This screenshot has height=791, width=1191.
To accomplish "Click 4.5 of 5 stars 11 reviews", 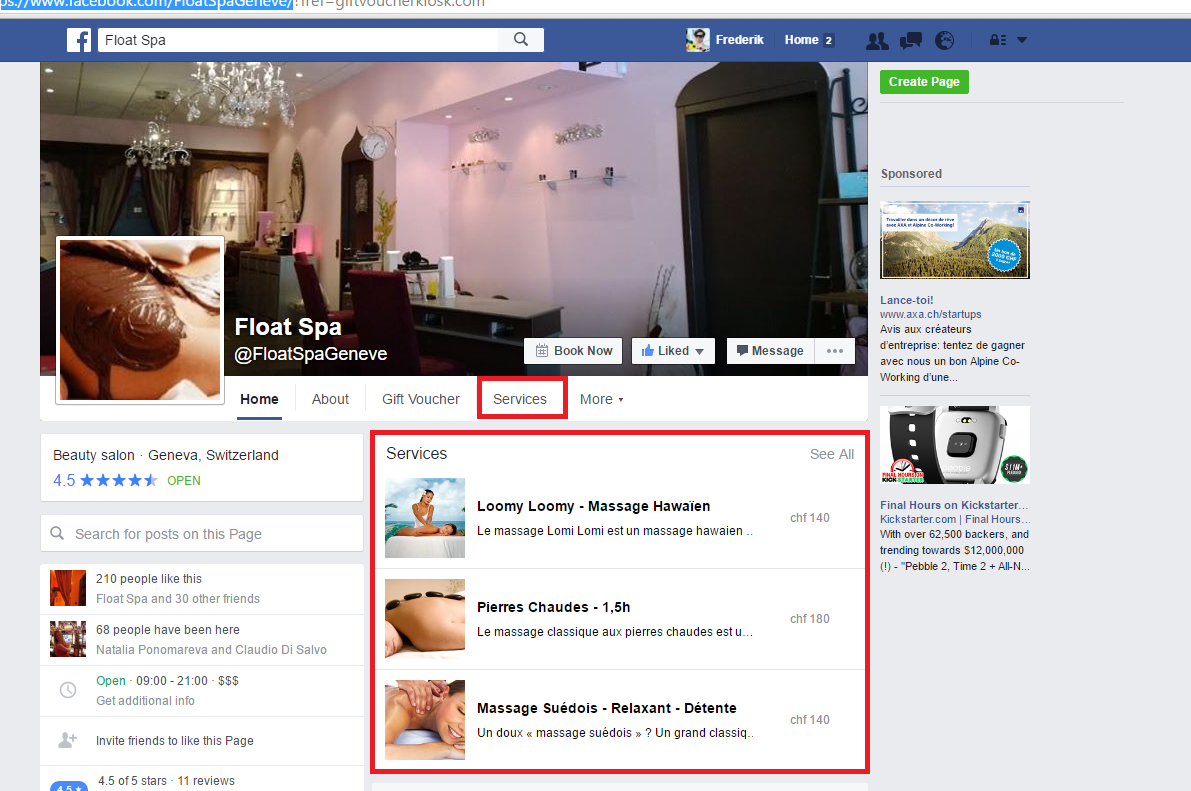I will pos(166,780).
